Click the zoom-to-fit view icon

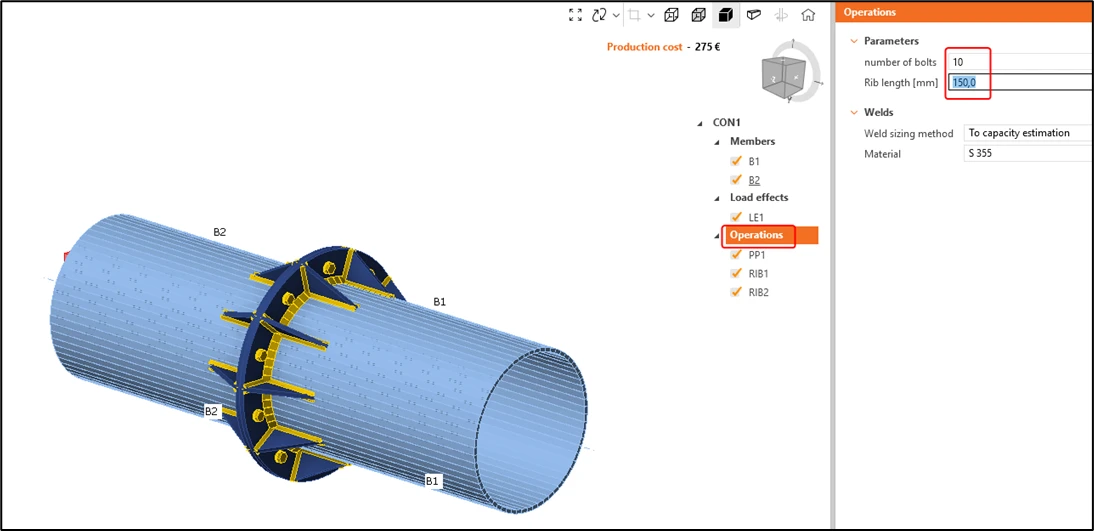[576, 15]
